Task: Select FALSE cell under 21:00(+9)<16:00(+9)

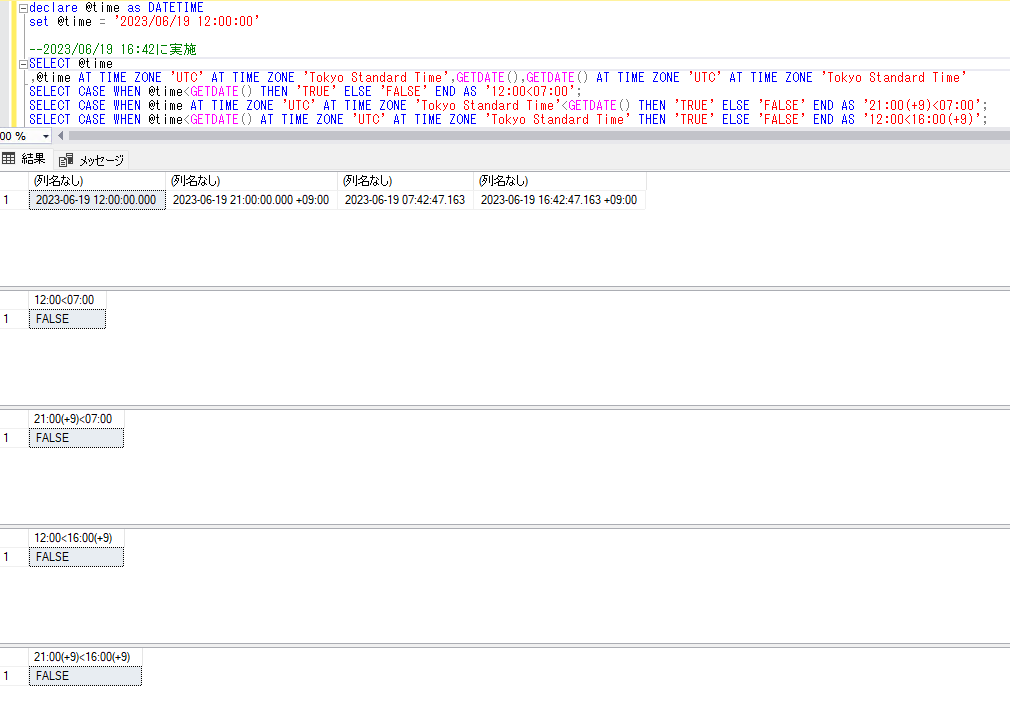Action: [85, 676]
